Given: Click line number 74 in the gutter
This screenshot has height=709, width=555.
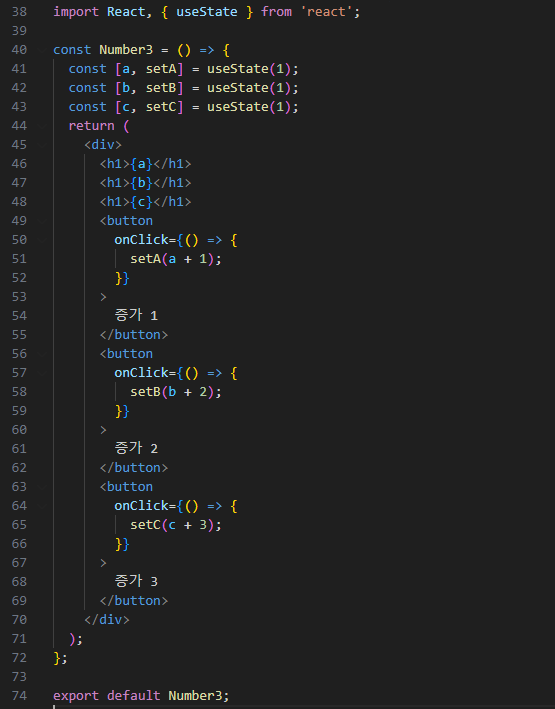Looking at the screenshot, I should tap(19, 695).
